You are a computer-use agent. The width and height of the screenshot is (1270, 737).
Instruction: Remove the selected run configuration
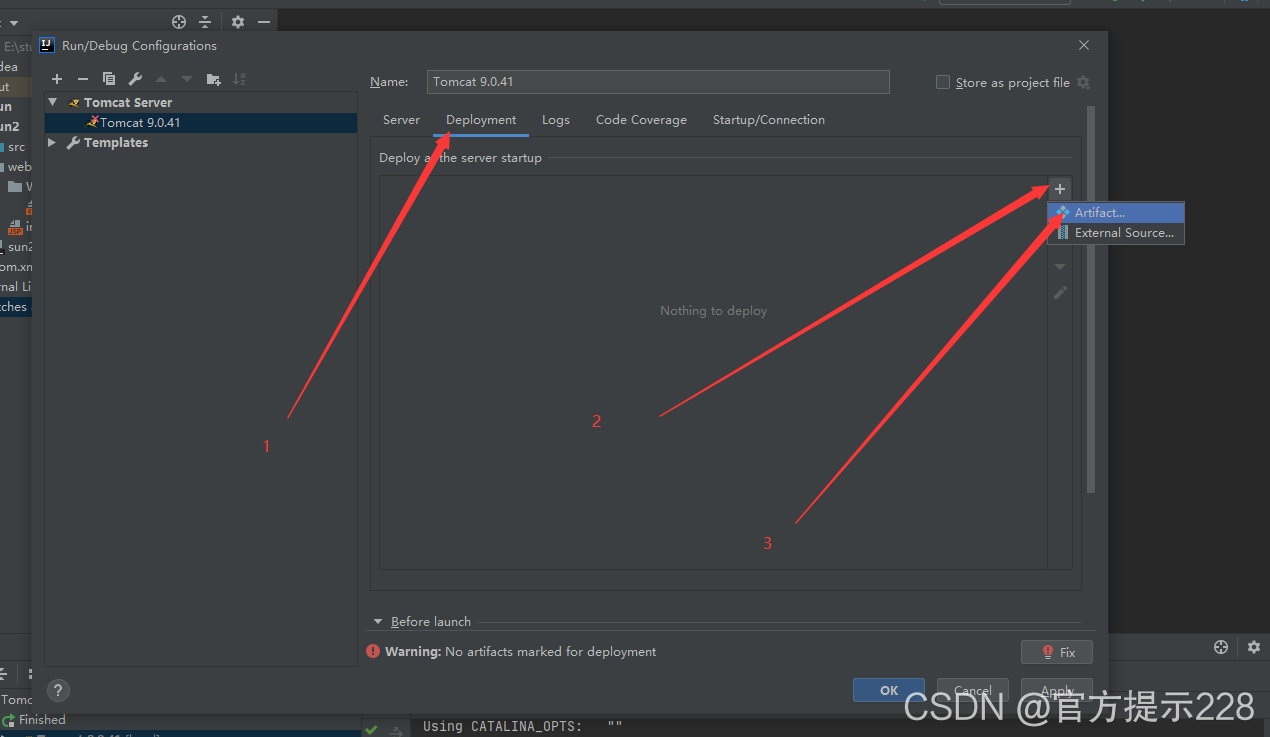(x=83, y=79)
